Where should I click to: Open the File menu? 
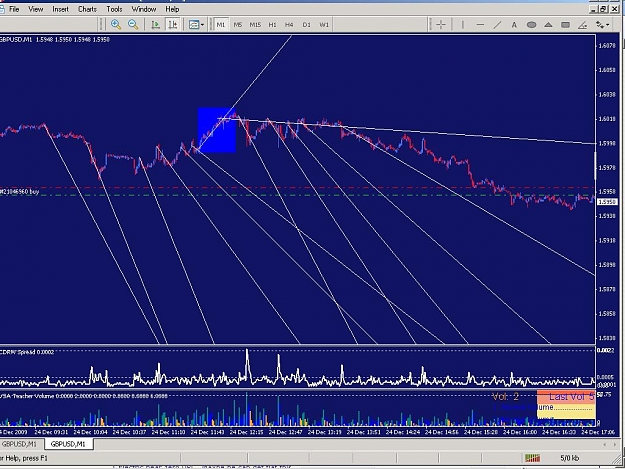pyautogui.click(x=14, y=9)
